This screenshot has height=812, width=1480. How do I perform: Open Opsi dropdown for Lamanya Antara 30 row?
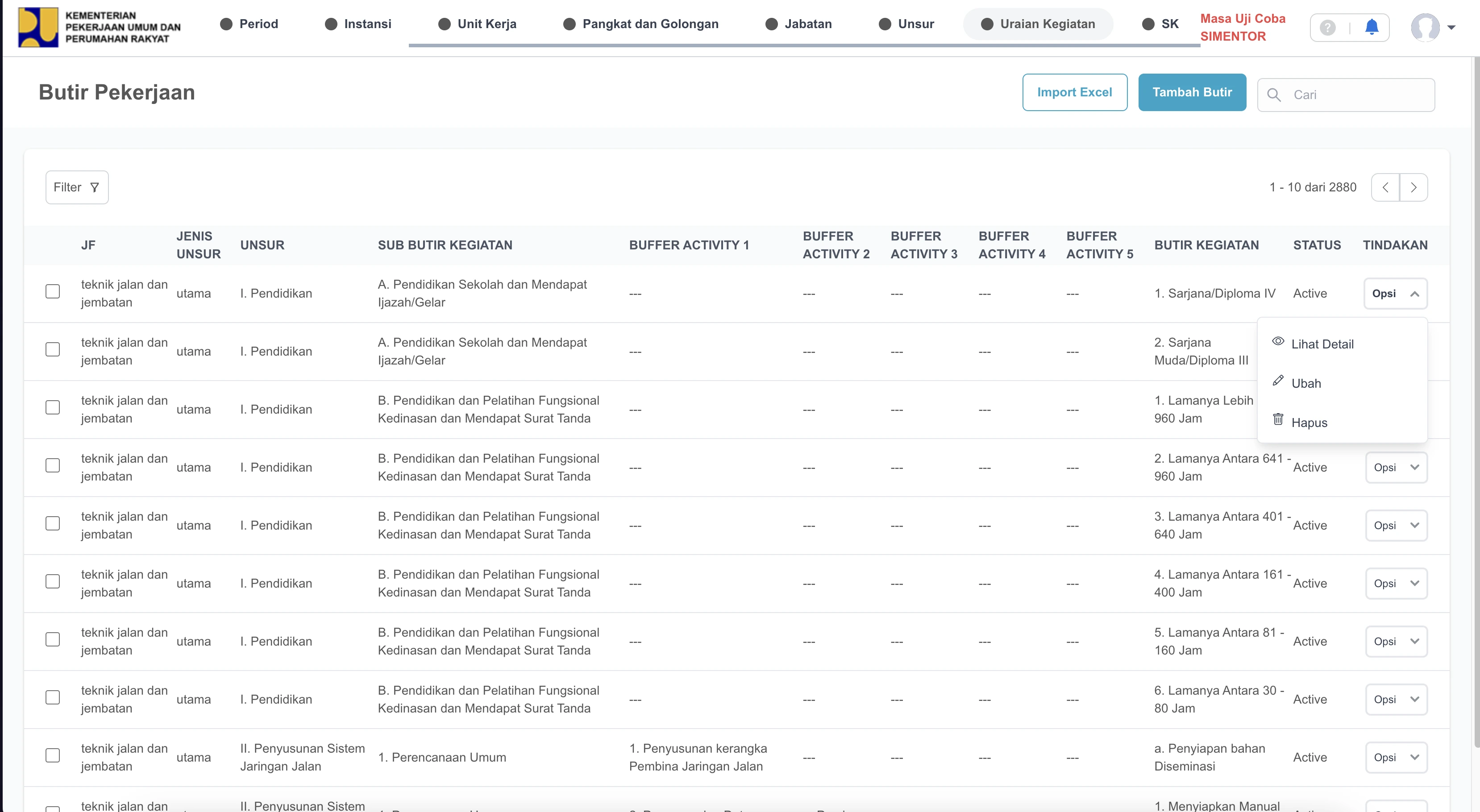point(1396,700)
